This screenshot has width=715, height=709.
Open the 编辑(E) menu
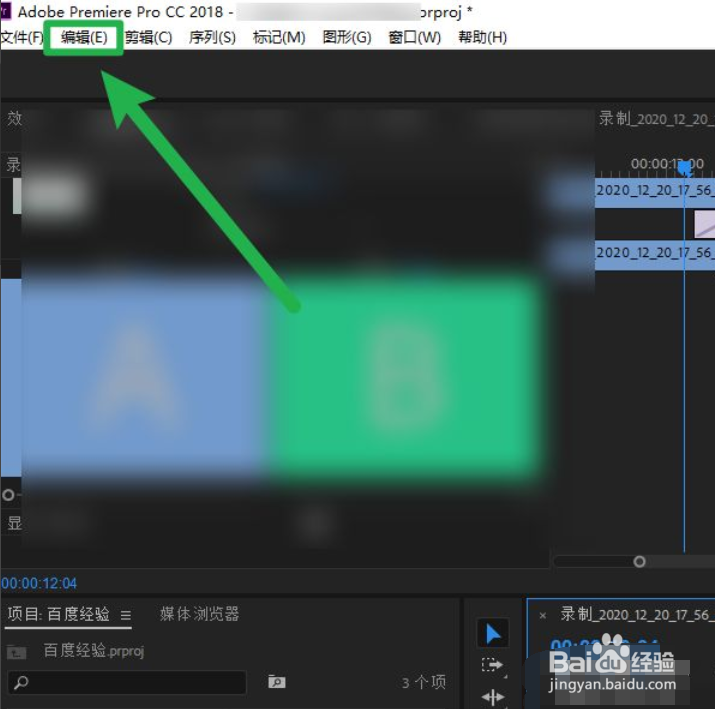(x=84, y=37)
